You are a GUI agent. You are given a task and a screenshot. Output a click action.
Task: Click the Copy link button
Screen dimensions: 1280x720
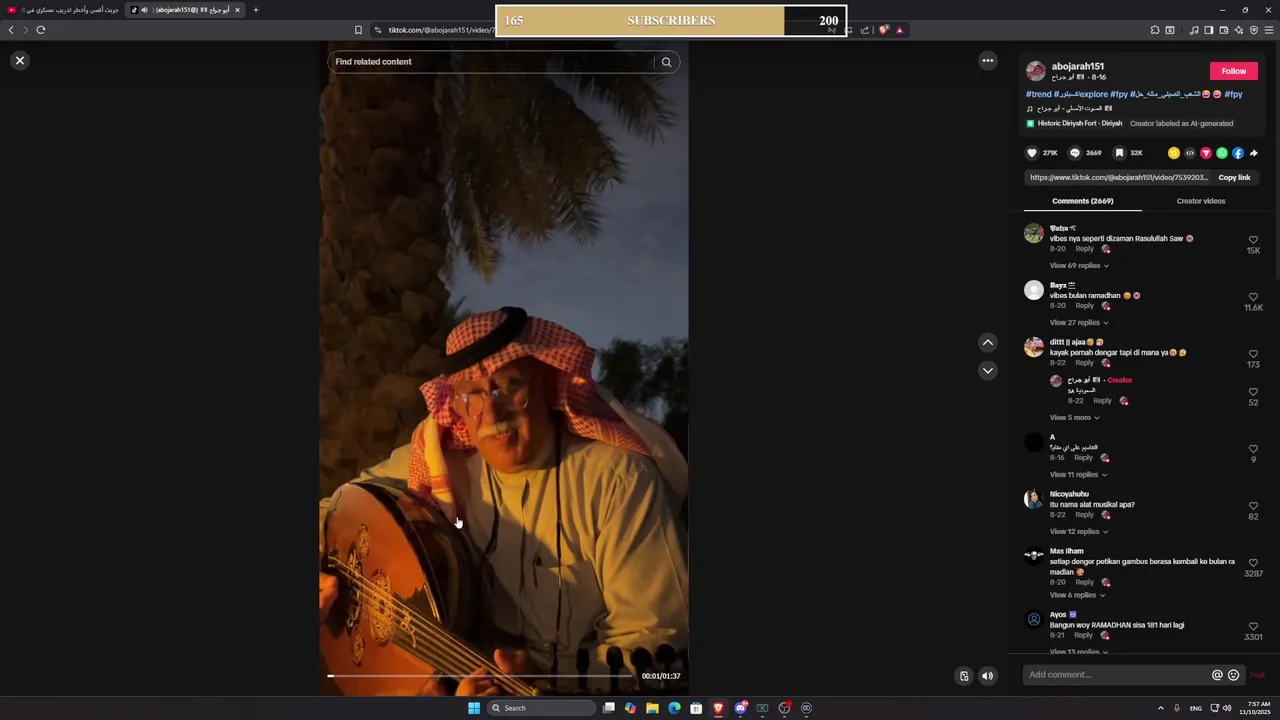pos(1234,177)
